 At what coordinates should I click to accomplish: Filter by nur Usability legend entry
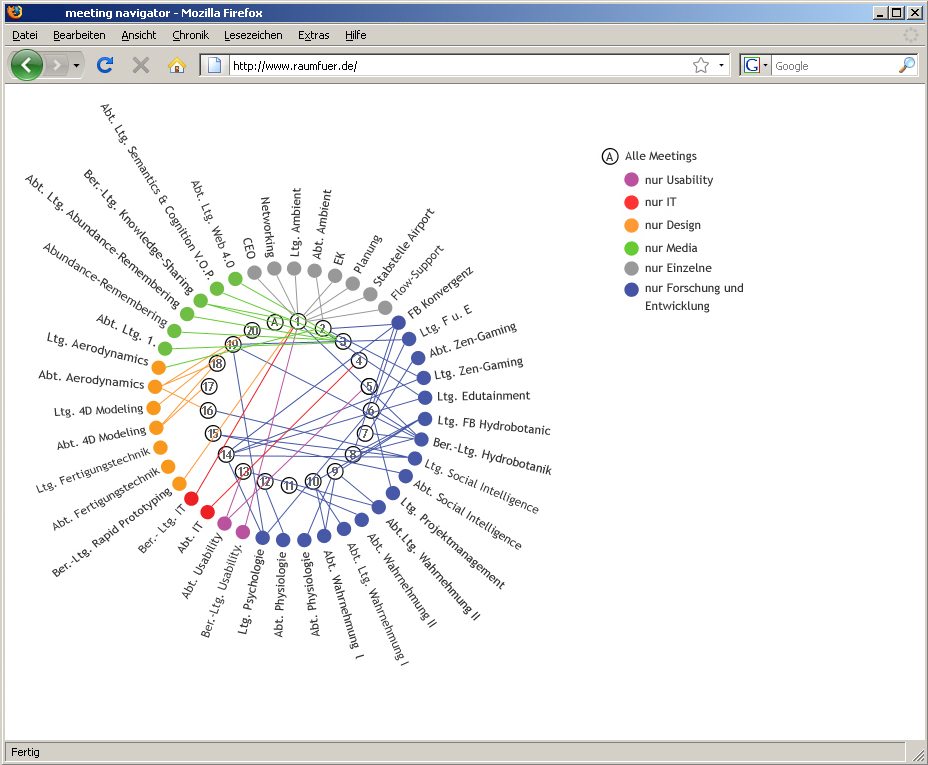679,180
